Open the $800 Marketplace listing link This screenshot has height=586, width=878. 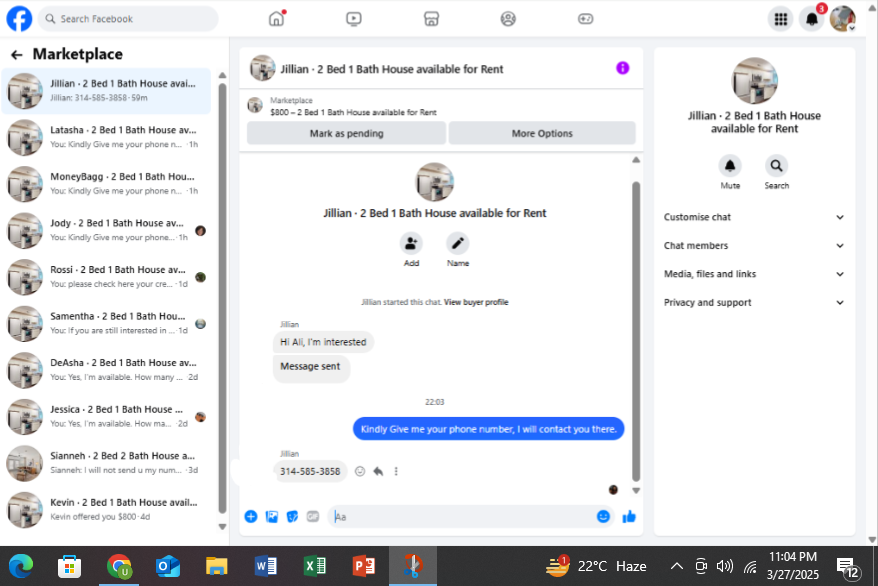353,112
